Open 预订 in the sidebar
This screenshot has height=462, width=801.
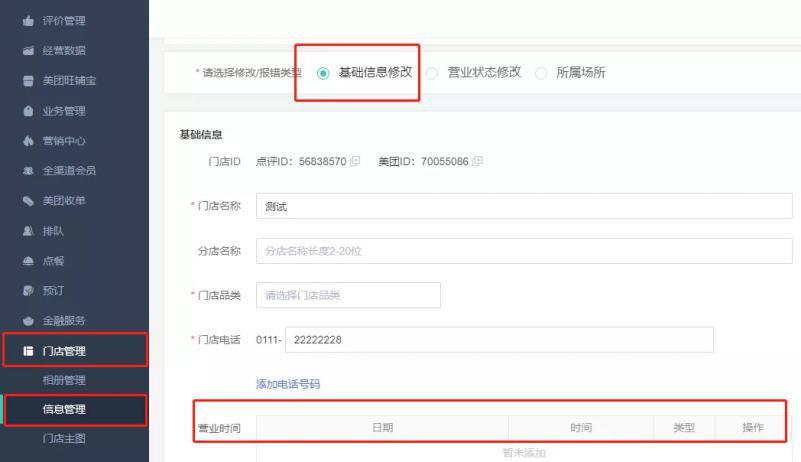pyautogui.click(x=53, y=291)
